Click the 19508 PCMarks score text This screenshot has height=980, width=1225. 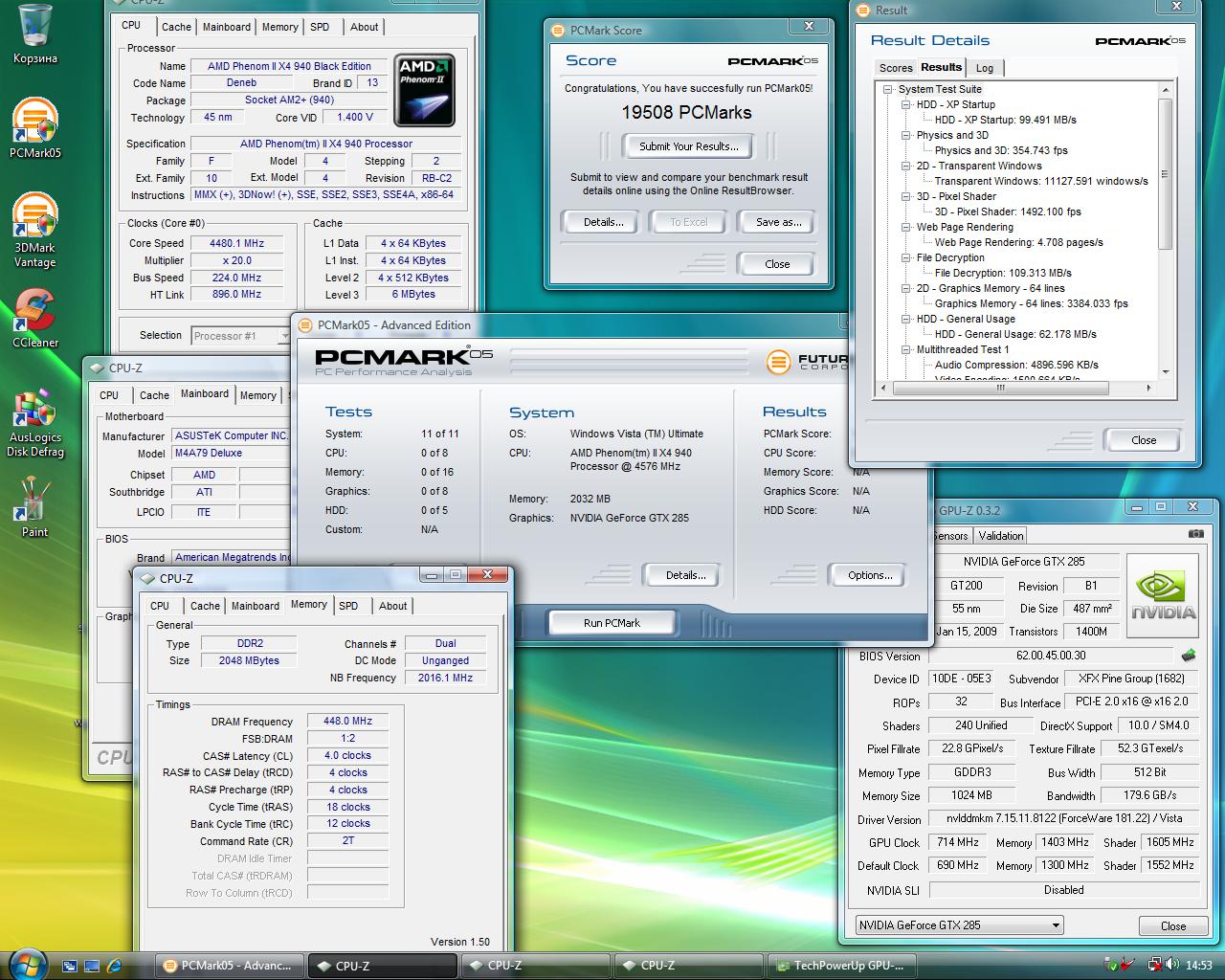click(x=686, y=113)
